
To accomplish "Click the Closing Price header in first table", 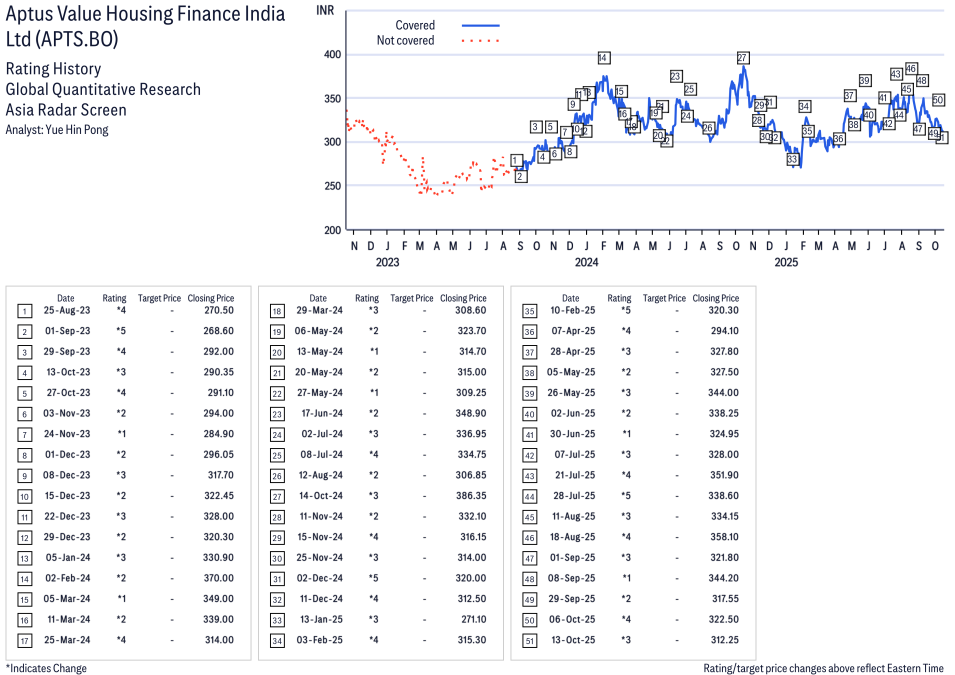I will point(211,298).
